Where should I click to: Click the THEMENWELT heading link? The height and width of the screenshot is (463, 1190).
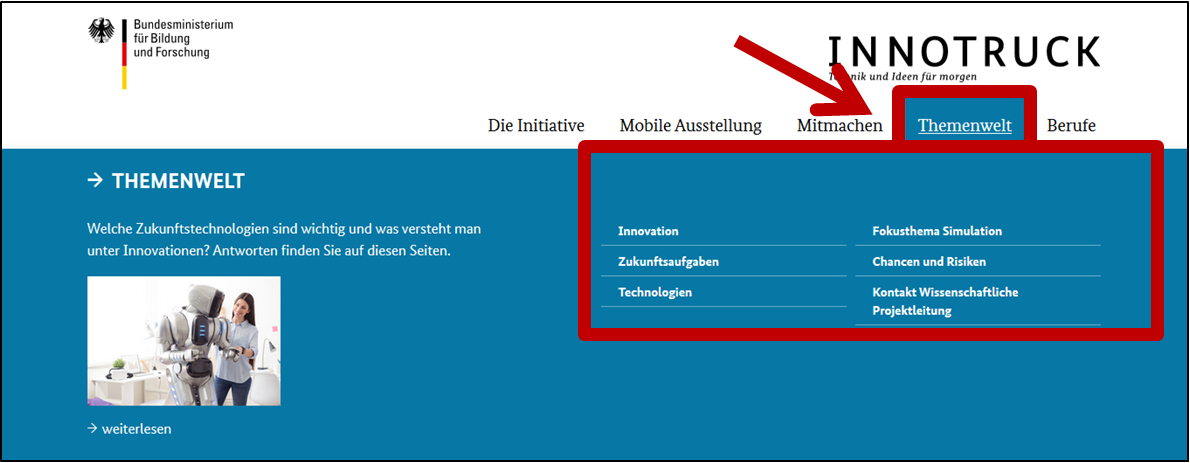click(166, 181)
